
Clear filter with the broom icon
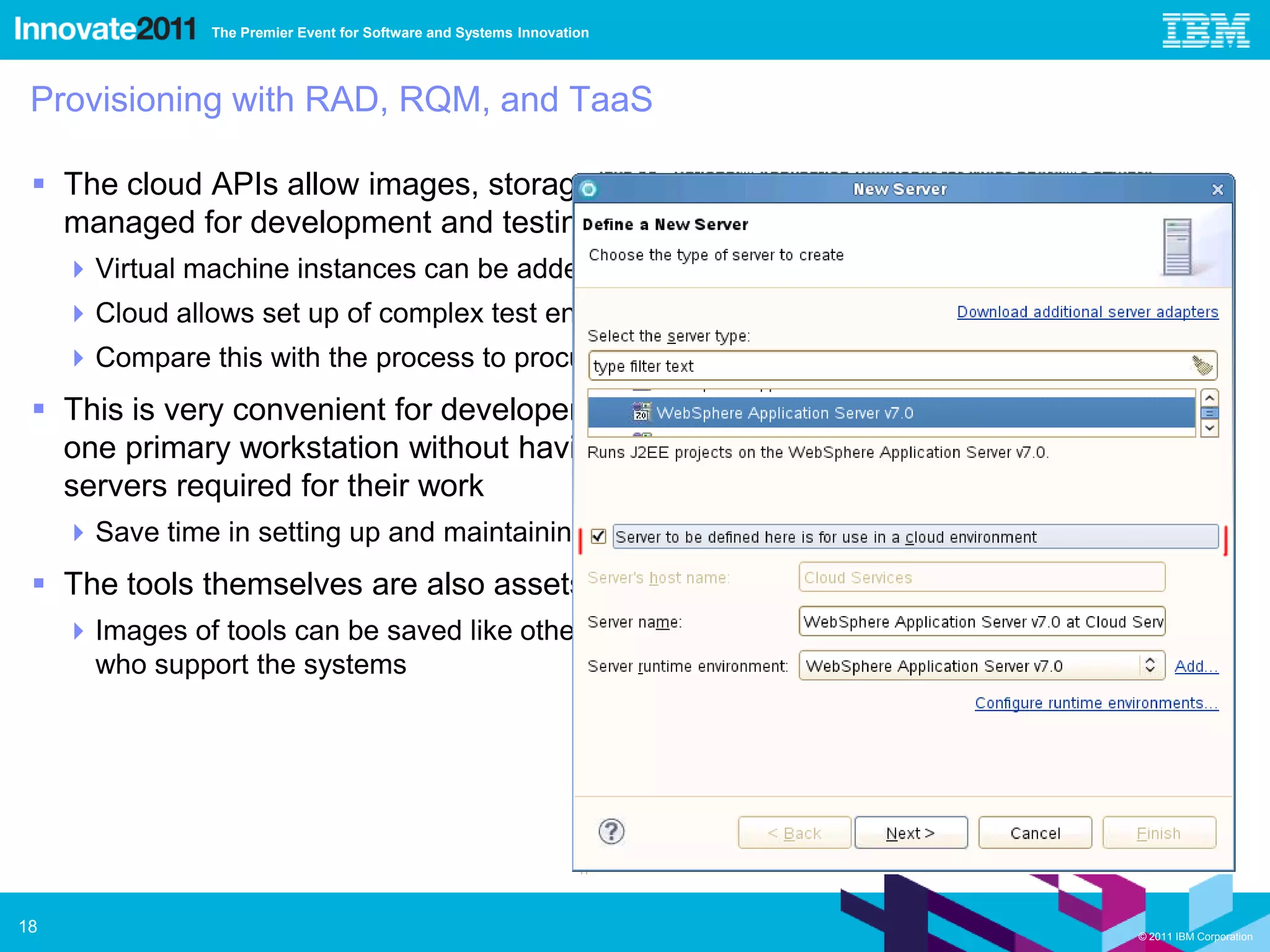tap(1202, 366)
